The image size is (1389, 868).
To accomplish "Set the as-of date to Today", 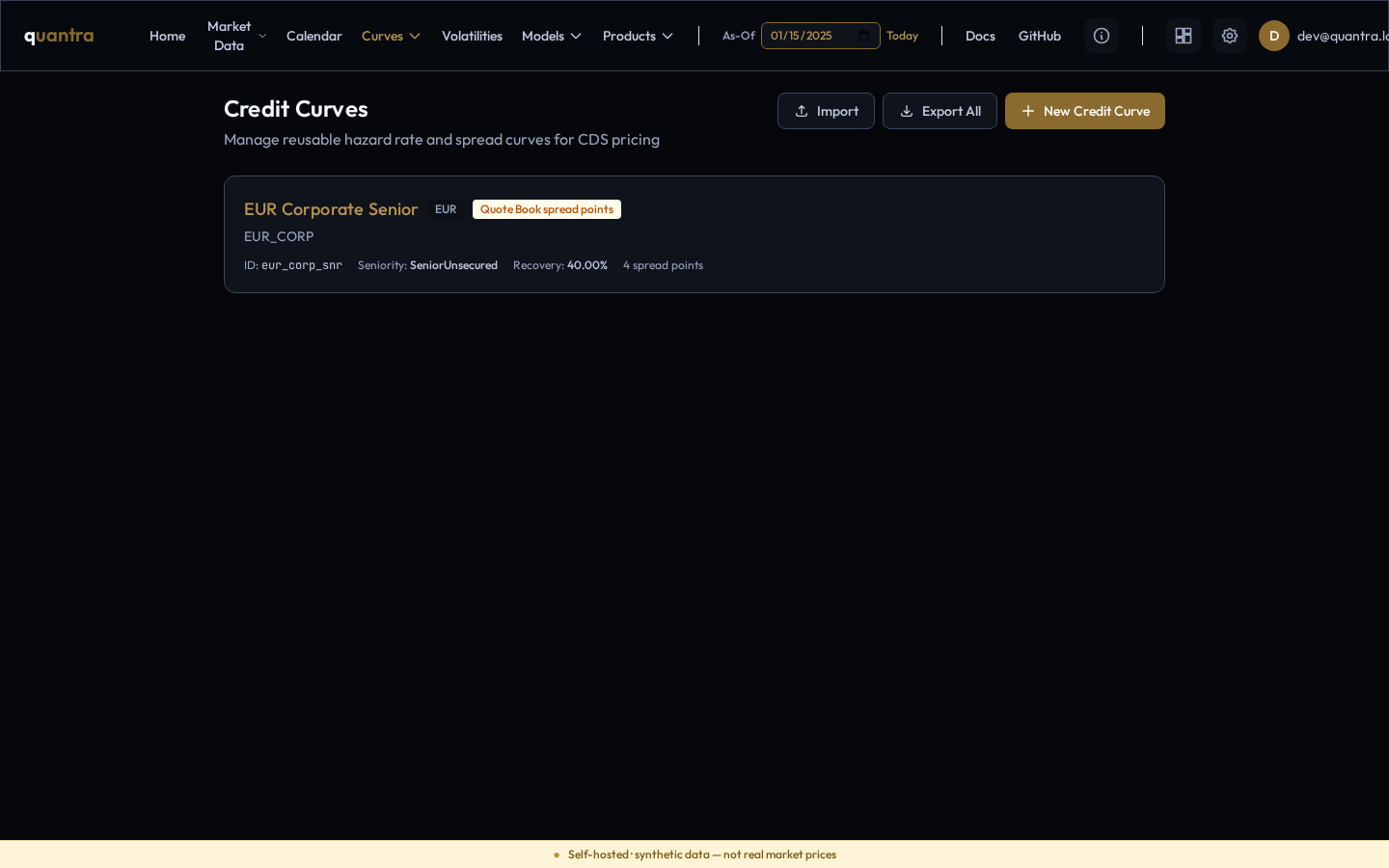I will (x=902, y=36).
